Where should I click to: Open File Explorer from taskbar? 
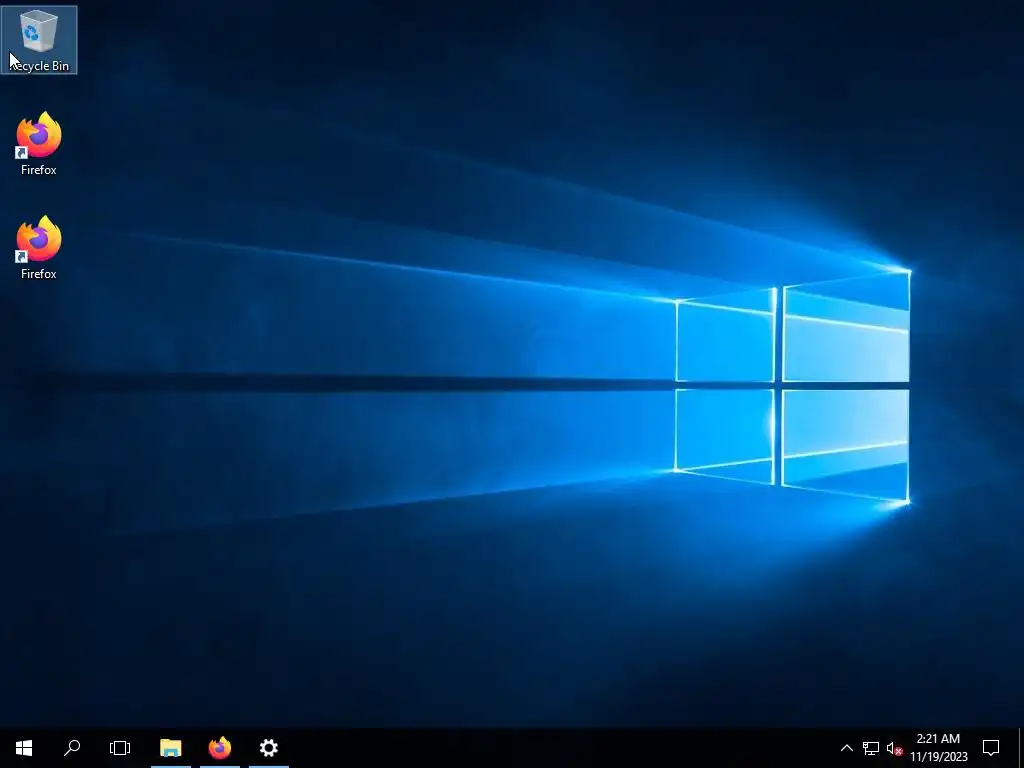[170, 748]
